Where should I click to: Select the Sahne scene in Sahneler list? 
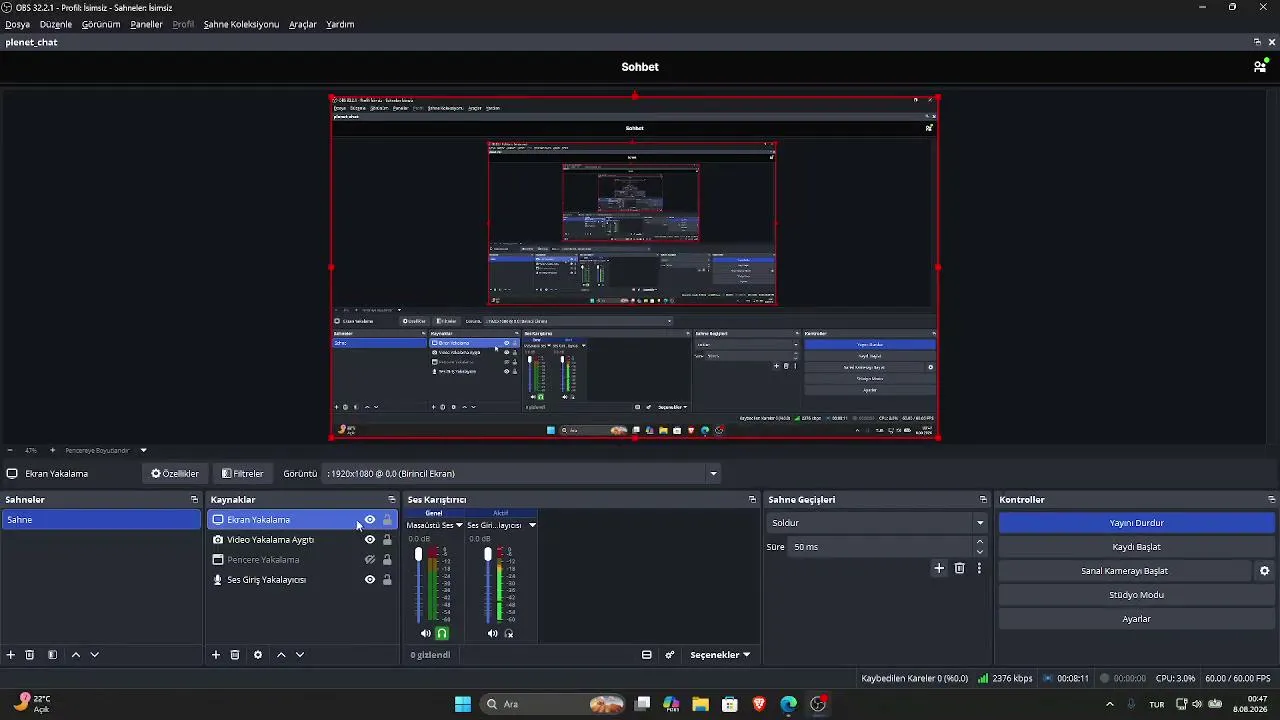101,520
